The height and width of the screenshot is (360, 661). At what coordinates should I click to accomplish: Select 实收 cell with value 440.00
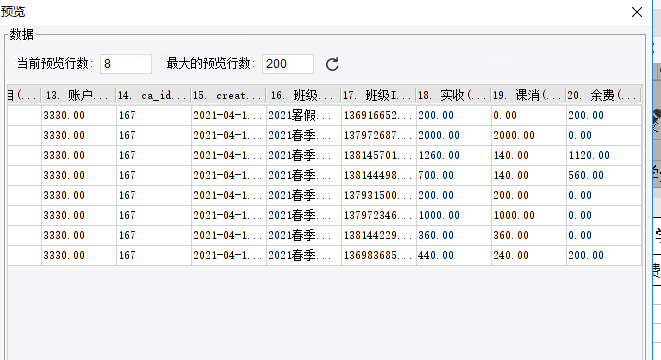tap(454, 255)
